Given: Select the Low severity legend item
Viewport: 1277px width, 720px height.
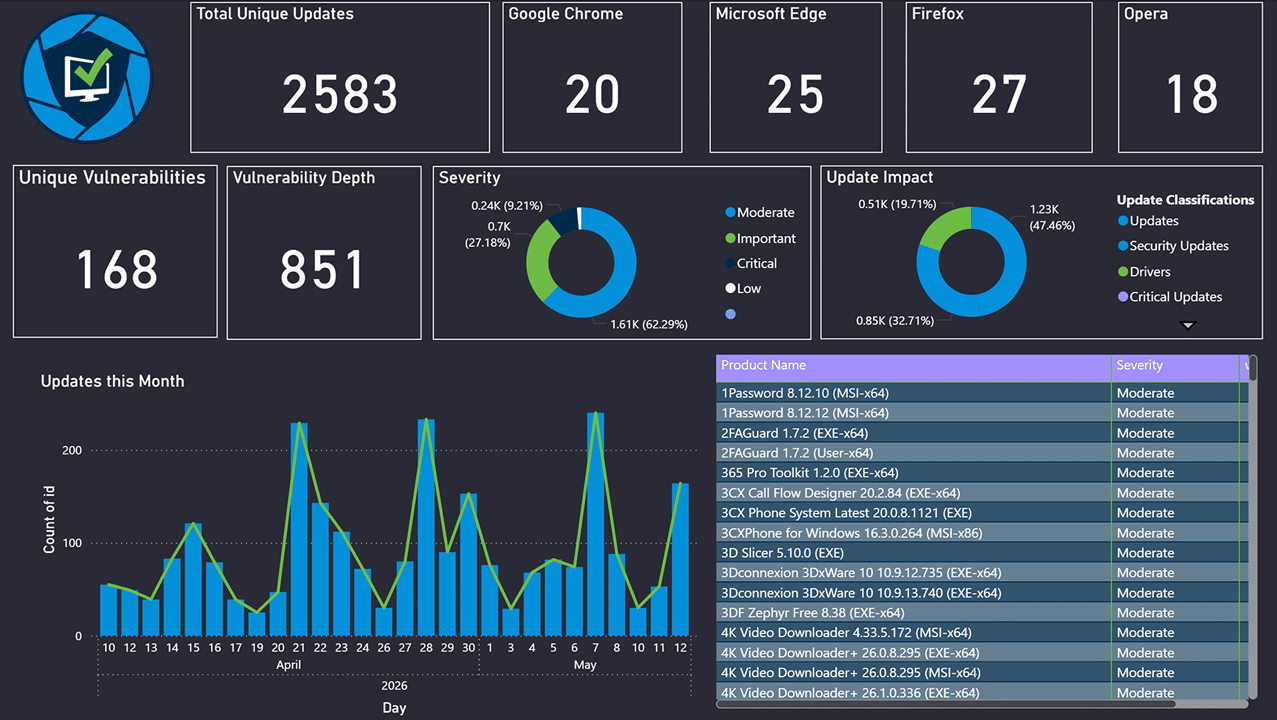Looking at the screenshot, I should (x=743, y=288).
